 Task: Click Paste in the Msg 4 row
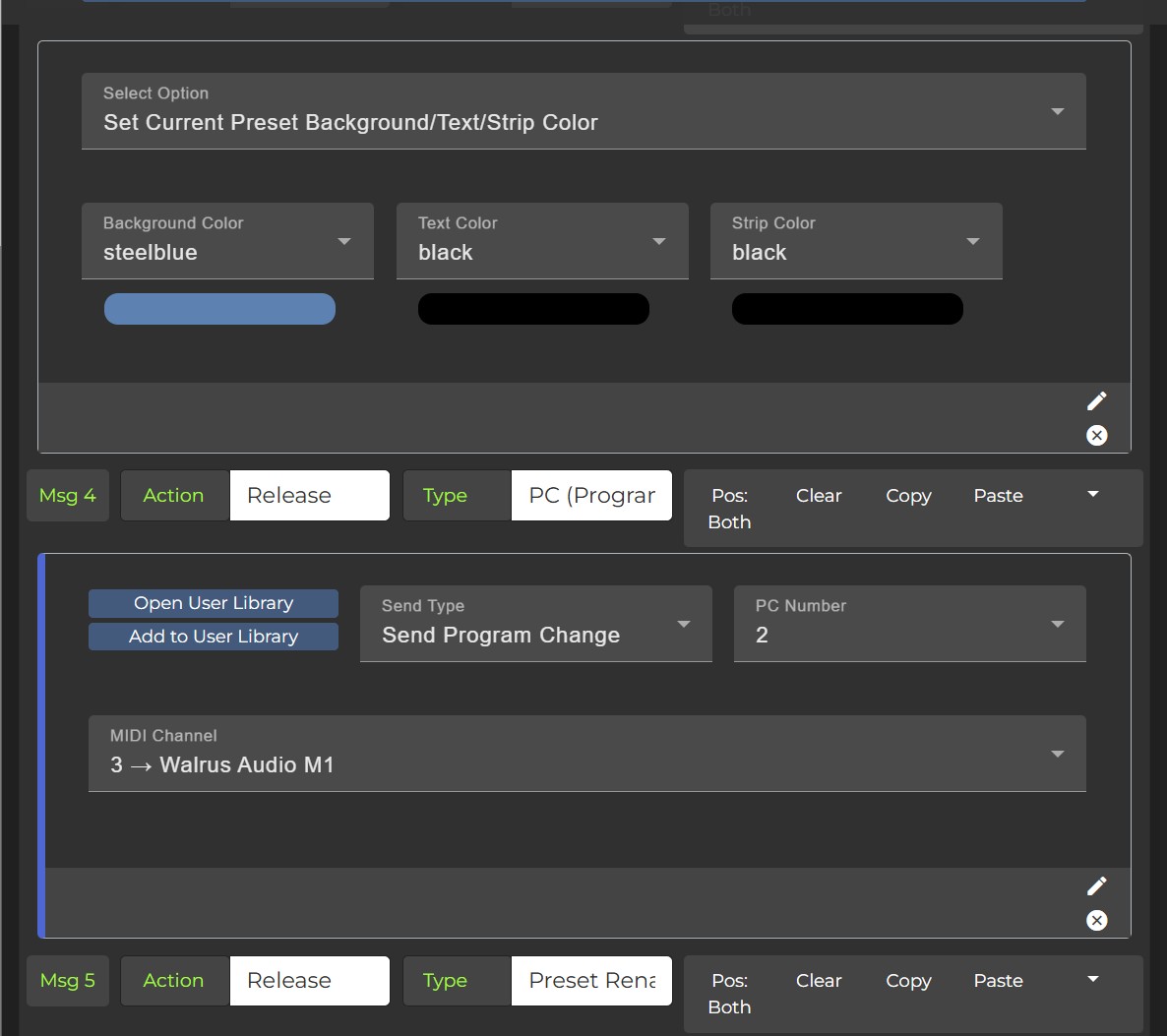click(x=998, y=496)
